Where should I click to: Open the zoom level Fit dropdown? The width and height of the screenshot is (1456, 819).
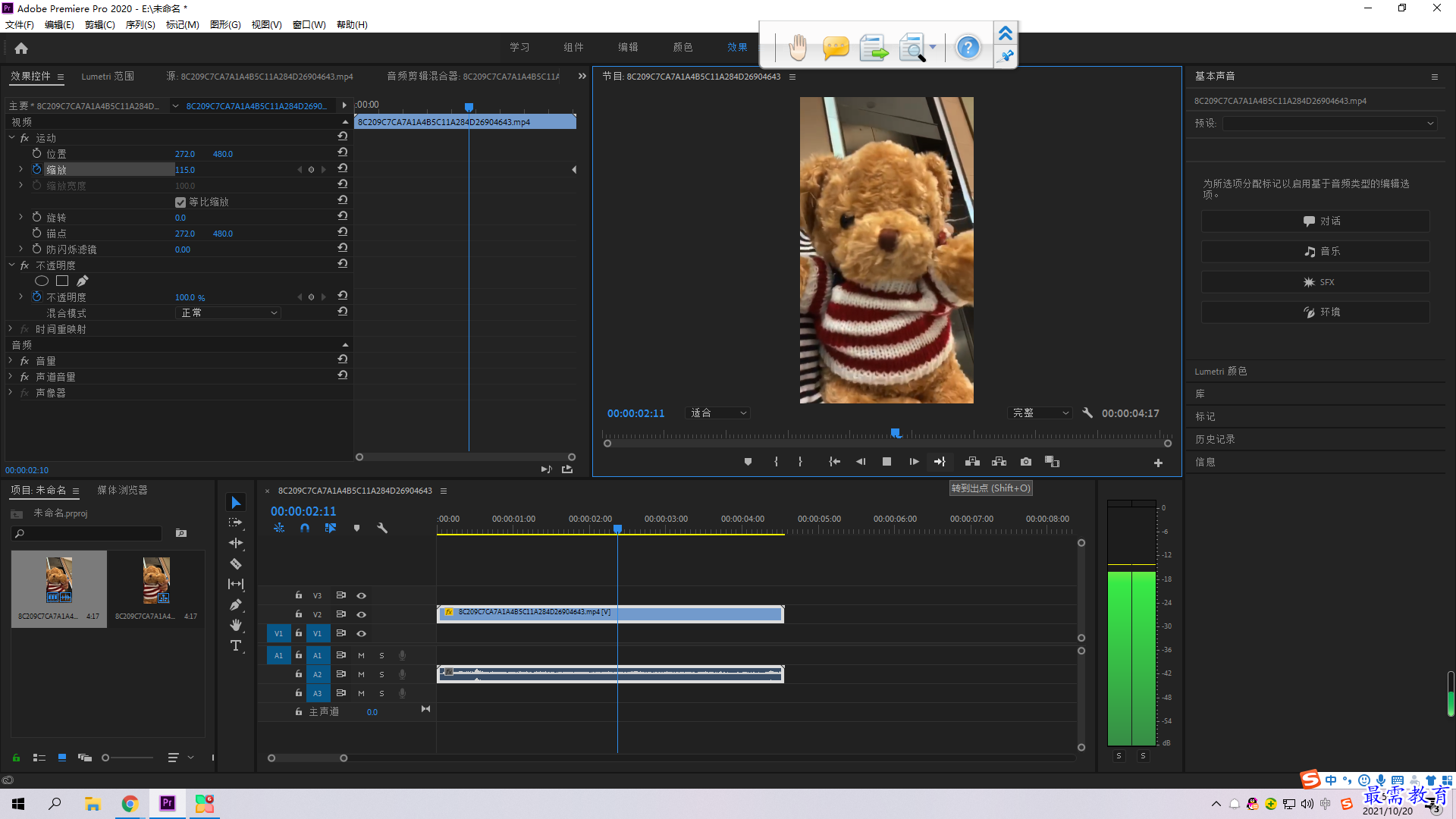coord(717,413)
